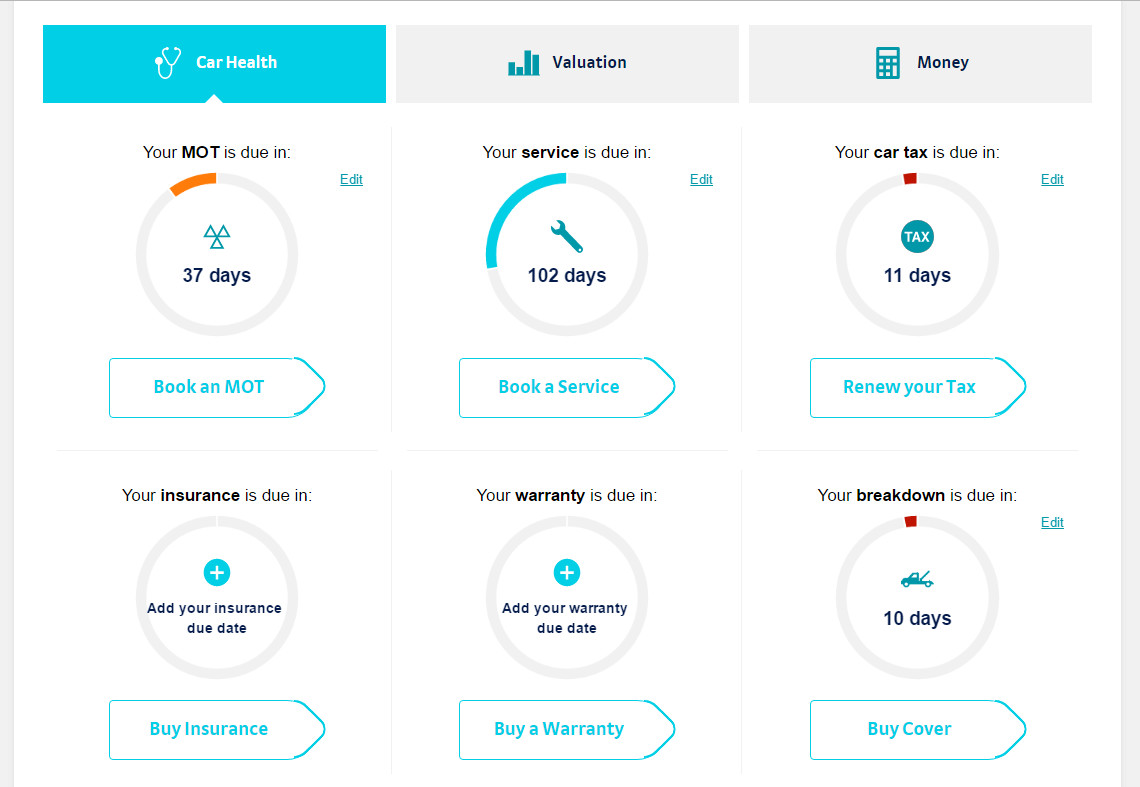Click the teal TAX badge icon
The width and height of the screenshot is (1140, 787).
[x=917, y=237]
